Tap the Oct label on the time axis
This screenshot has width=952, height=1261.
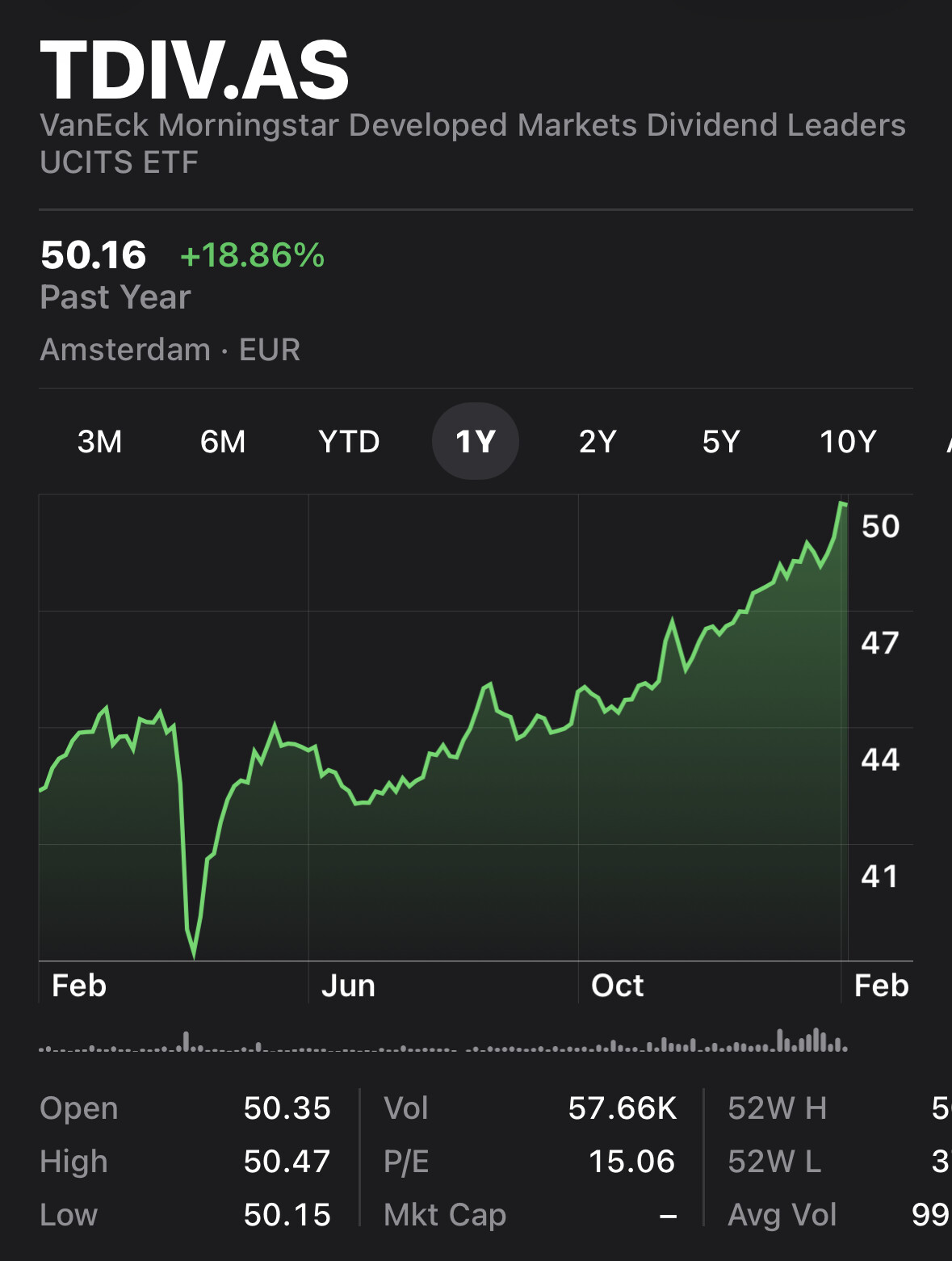click(x=618, y=986)
